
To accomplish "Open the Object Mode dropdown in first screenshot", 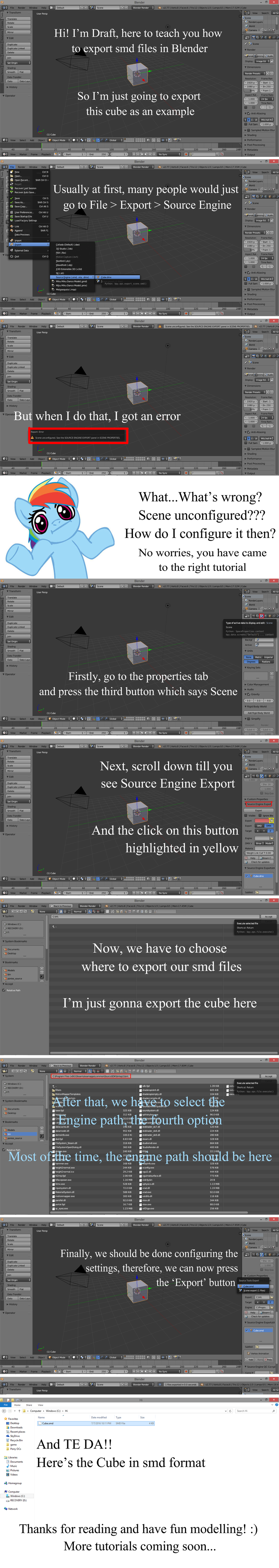I will [x=59, y=140].
